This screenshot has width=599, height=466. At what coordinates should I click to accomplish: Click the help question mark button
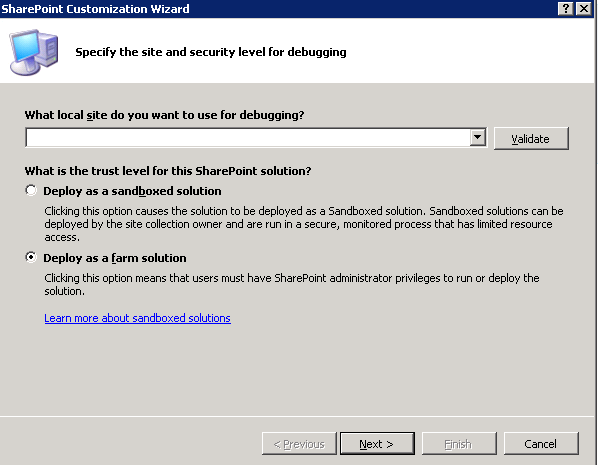(566, 8)
